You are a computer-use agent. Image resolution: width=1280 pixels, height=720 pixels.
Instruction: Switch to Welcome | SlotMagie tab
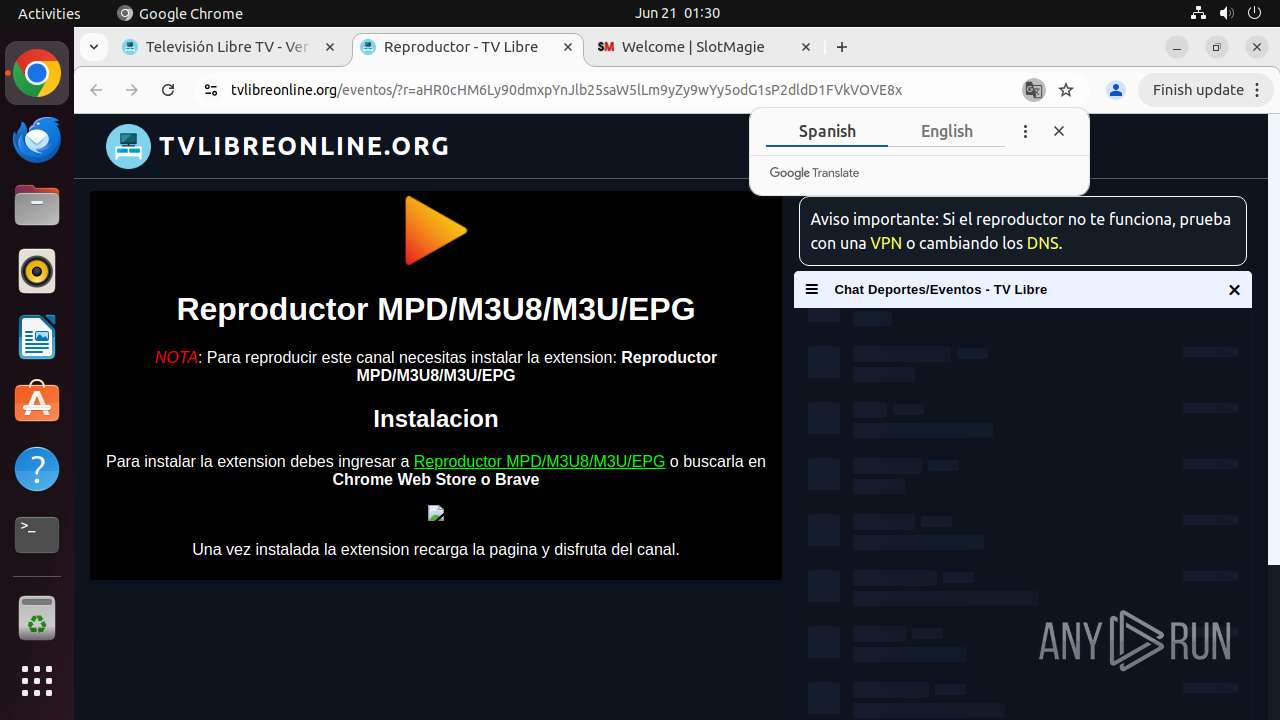point(692,47)
